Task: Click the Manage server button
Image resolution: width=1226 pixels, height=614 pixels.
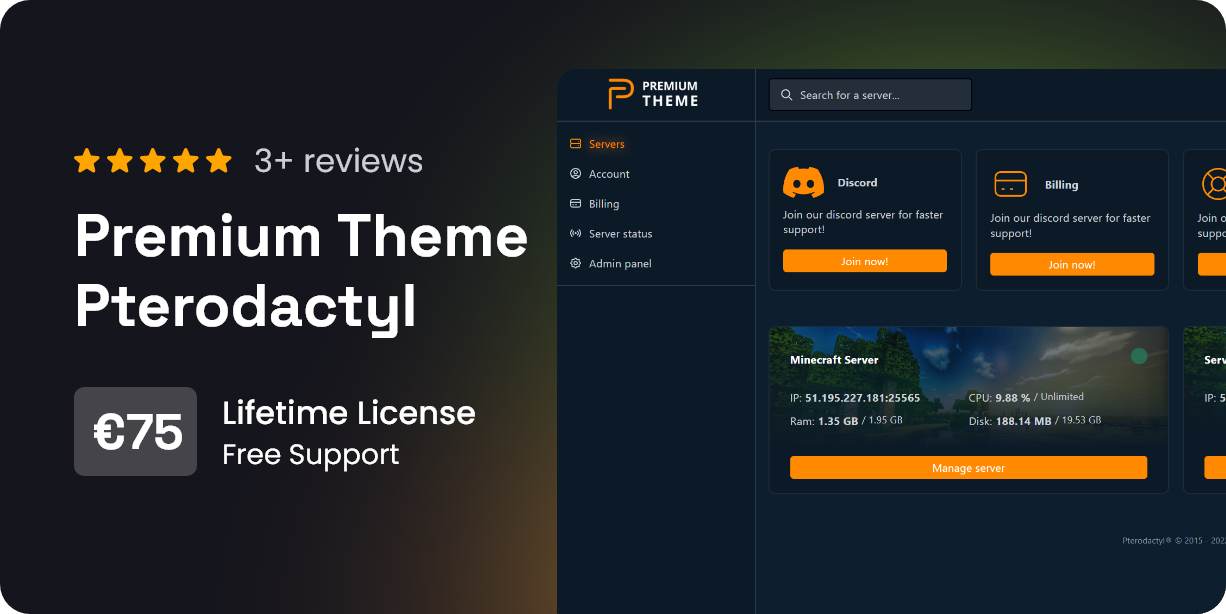Action: (968, 467)
